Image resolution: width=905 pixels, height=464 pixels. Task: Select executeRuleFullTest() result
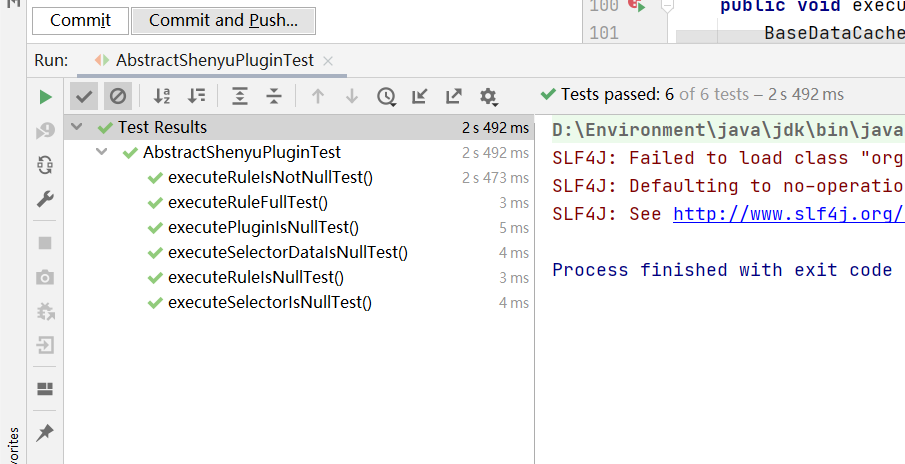coord(248,203)
